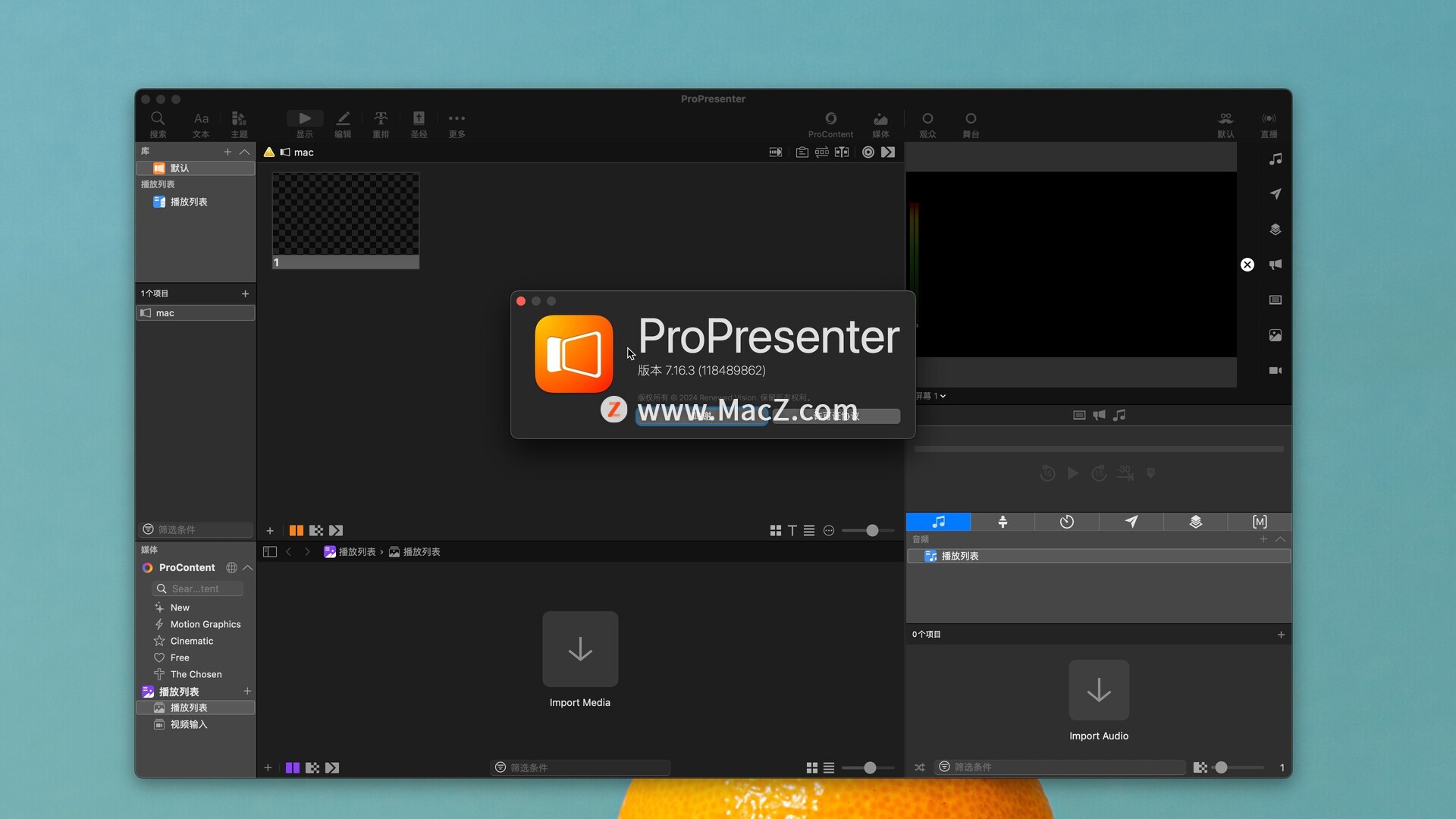Open the Timers tab with clock icon
The height and width of the screenshot is (819, 1456).
coord(1067,522)
